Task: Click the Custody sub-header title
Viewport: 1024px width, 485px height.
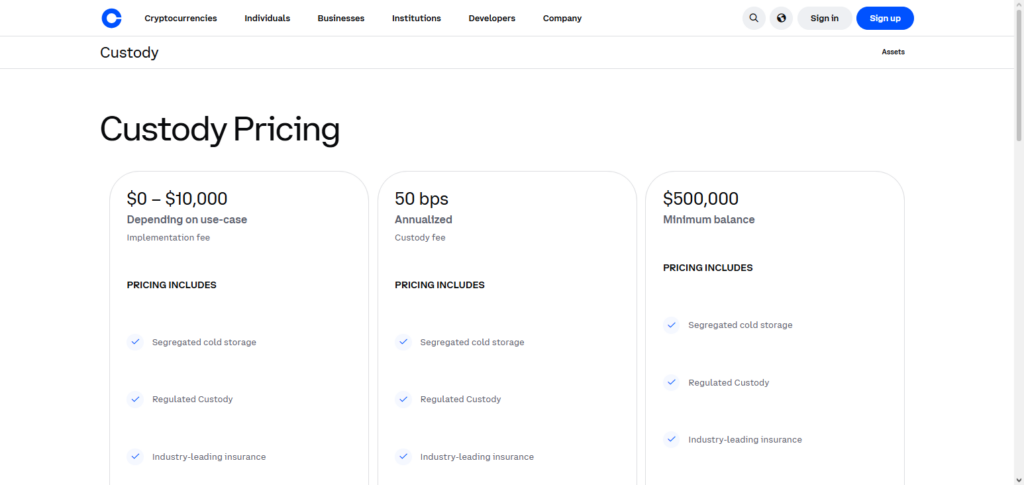Action: [x=129, y=53]
